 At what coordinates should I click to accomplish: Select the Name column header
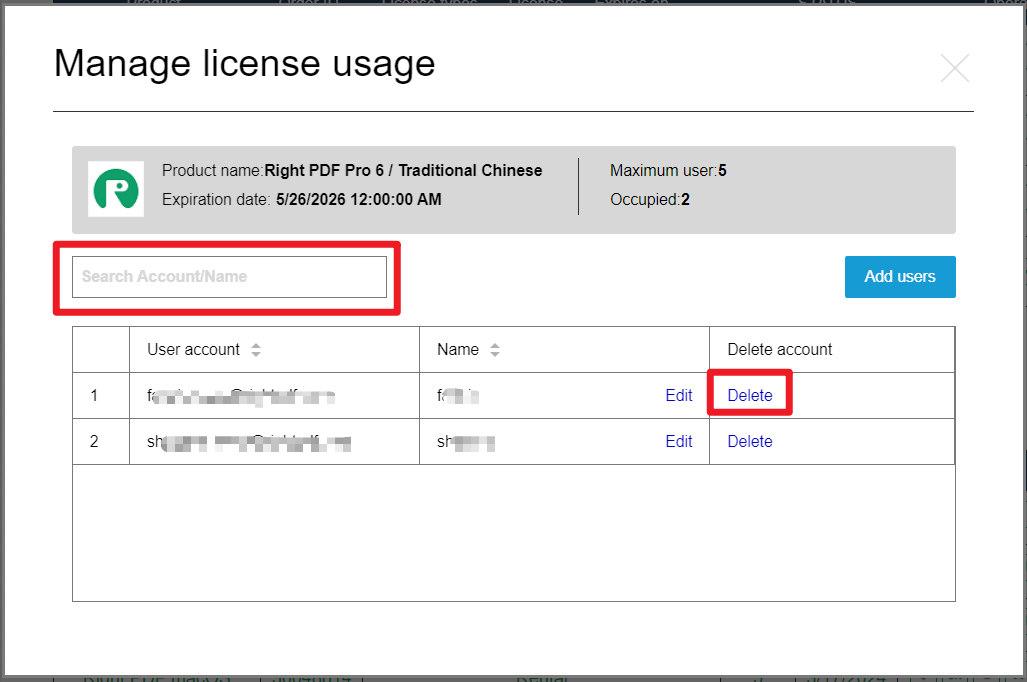(564, 350)
